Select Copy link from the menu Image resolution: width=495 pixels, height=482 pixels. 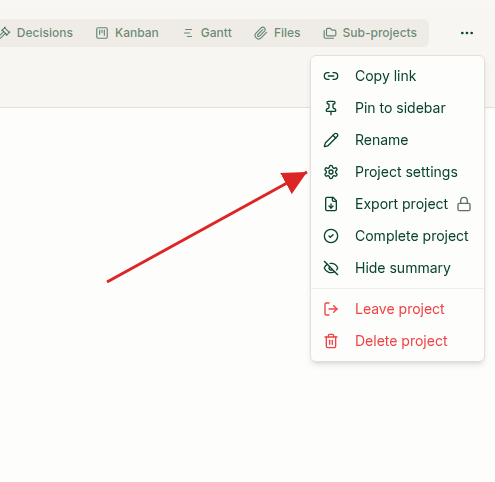pyautogui.click(x=397, y=76)
